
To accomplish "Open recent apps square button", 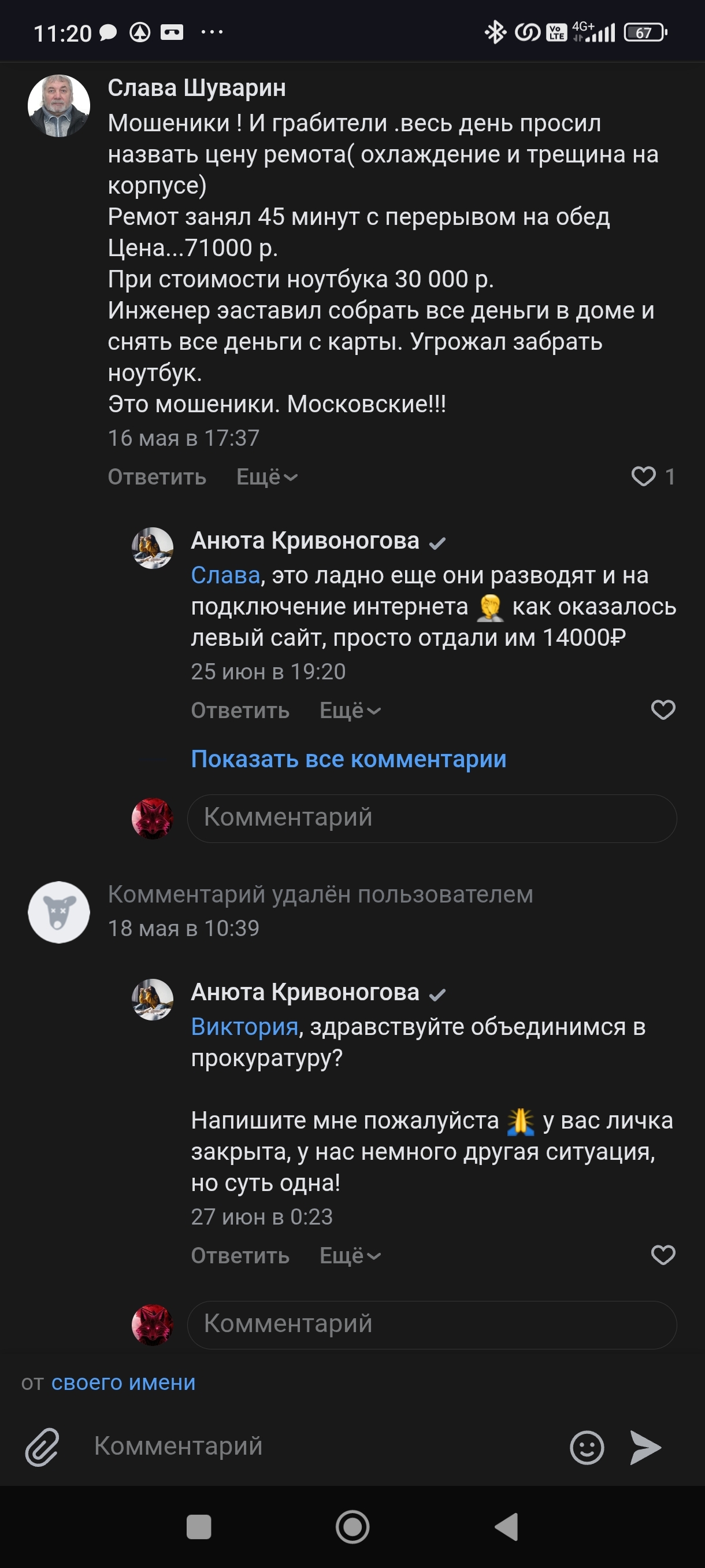I will [x=198, y=1526].
